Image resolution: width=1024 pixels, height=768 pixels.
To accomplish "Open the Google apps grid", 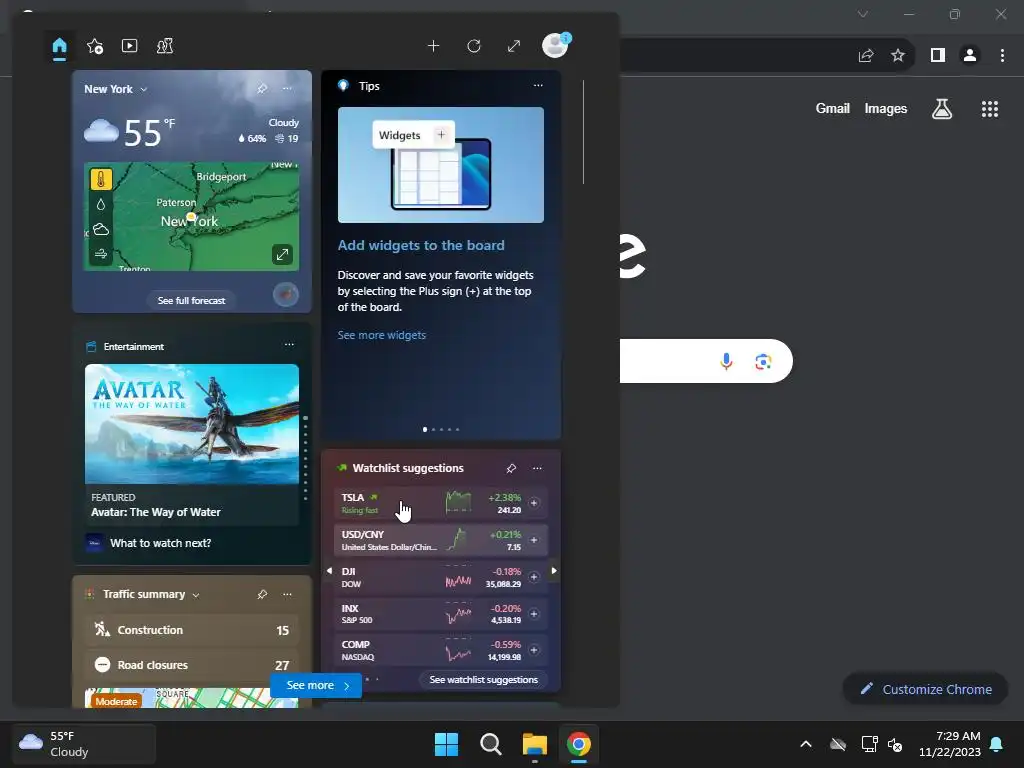I will point(989,109).
